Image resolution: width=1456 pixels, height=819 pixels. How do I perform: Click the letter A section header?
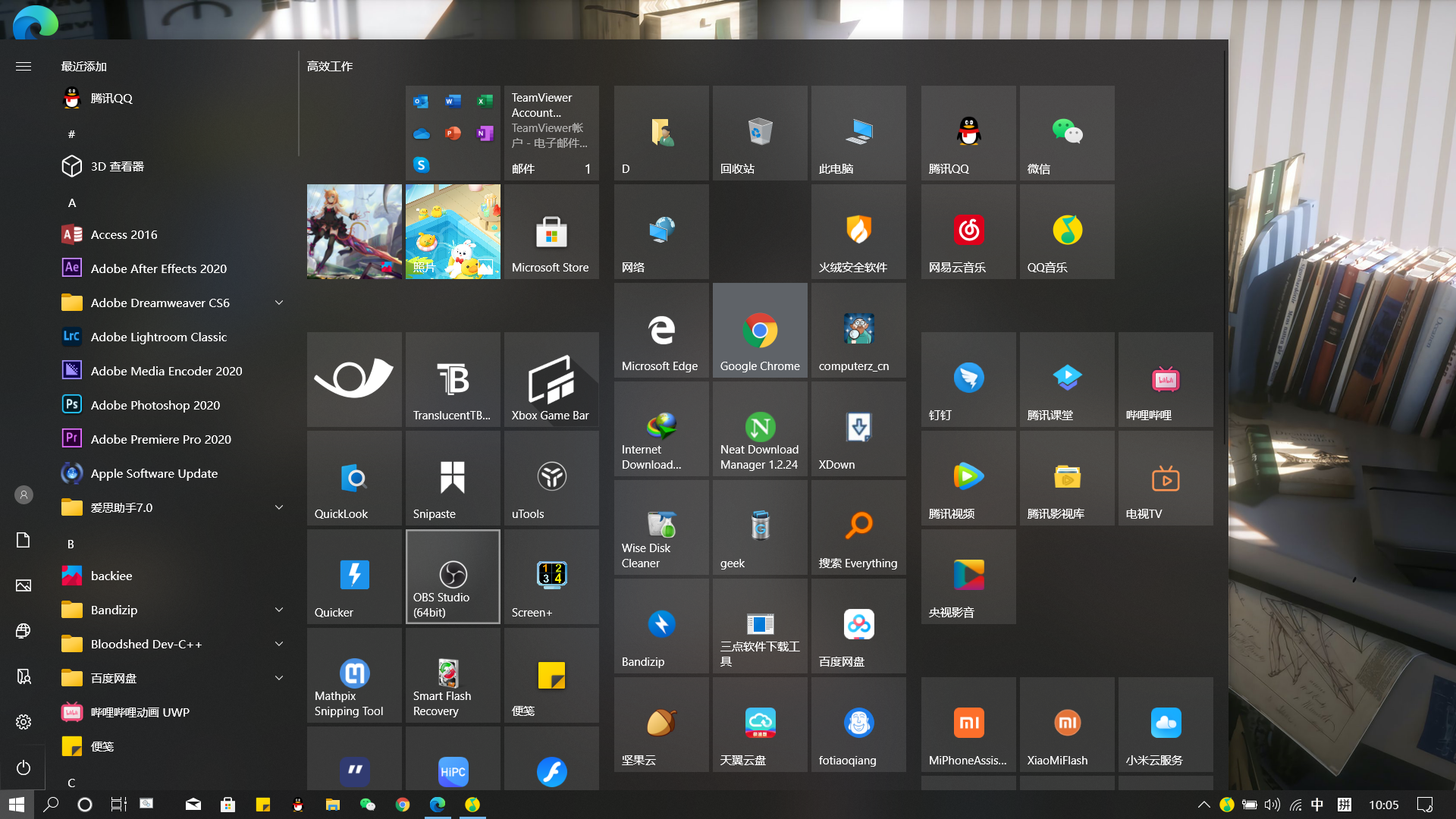click(x=72, y=202)
